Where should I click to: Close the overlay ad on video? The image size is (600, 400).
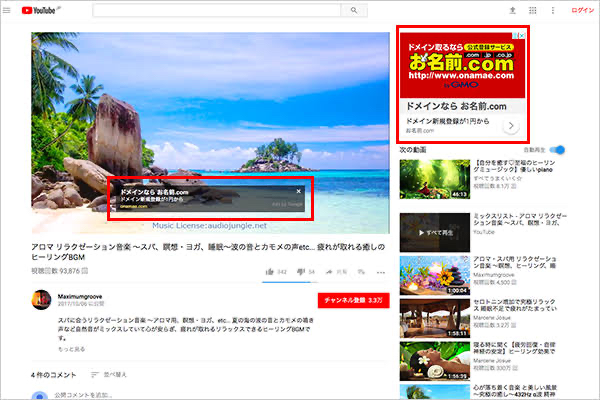click(298, 191)
